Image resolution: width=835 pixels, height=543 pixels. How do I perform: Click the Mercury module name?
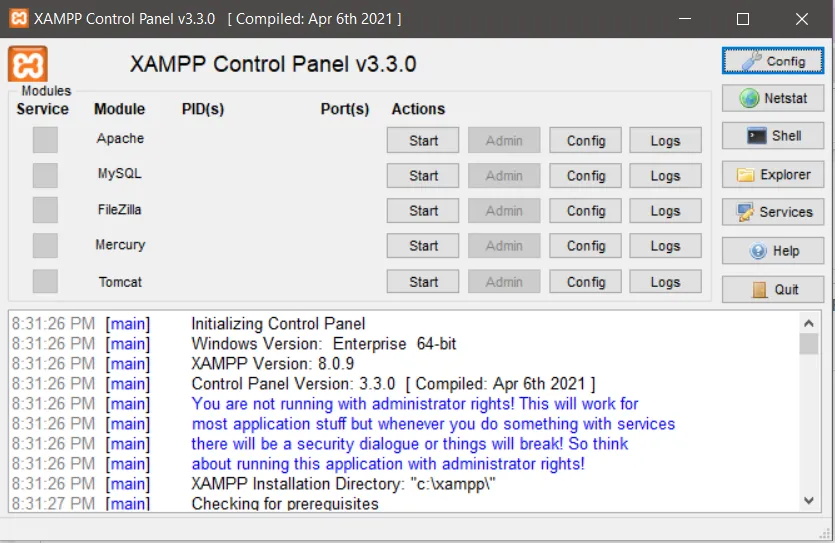[x=120, y=245]
